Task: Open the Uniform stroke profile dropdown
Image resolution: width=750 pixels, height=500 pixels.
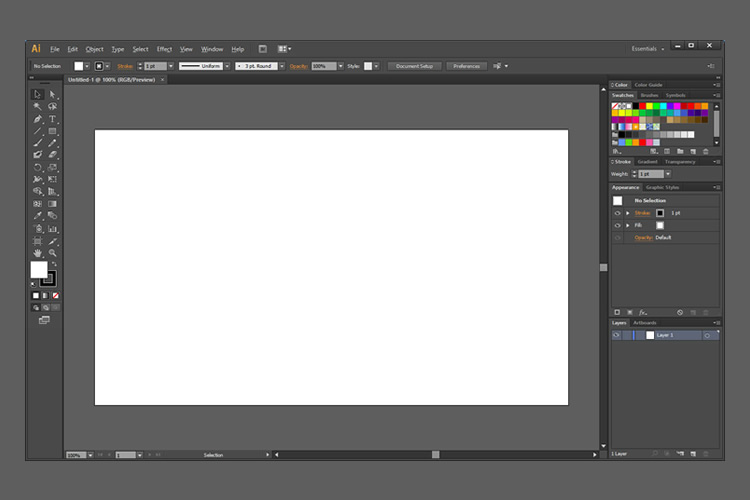Action: pos(227,66)
